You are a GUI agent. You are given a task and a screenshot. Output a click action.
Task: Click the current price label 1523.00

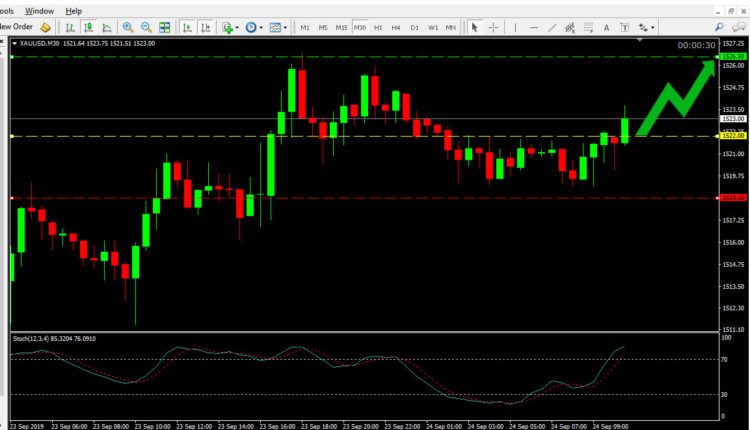pos(733,118)
